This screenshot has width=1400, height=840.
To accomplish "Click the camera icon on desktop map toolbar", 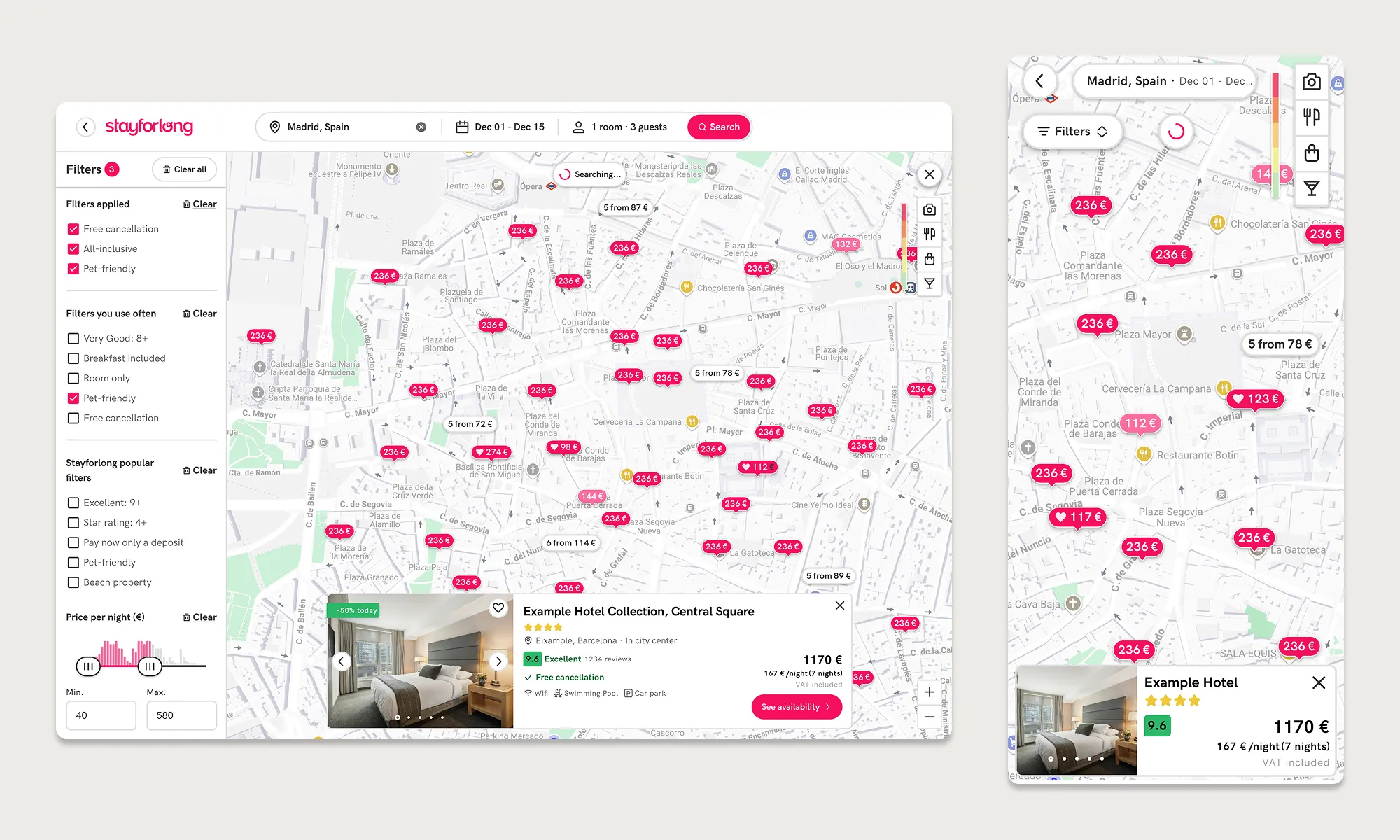I will (930, 210).
